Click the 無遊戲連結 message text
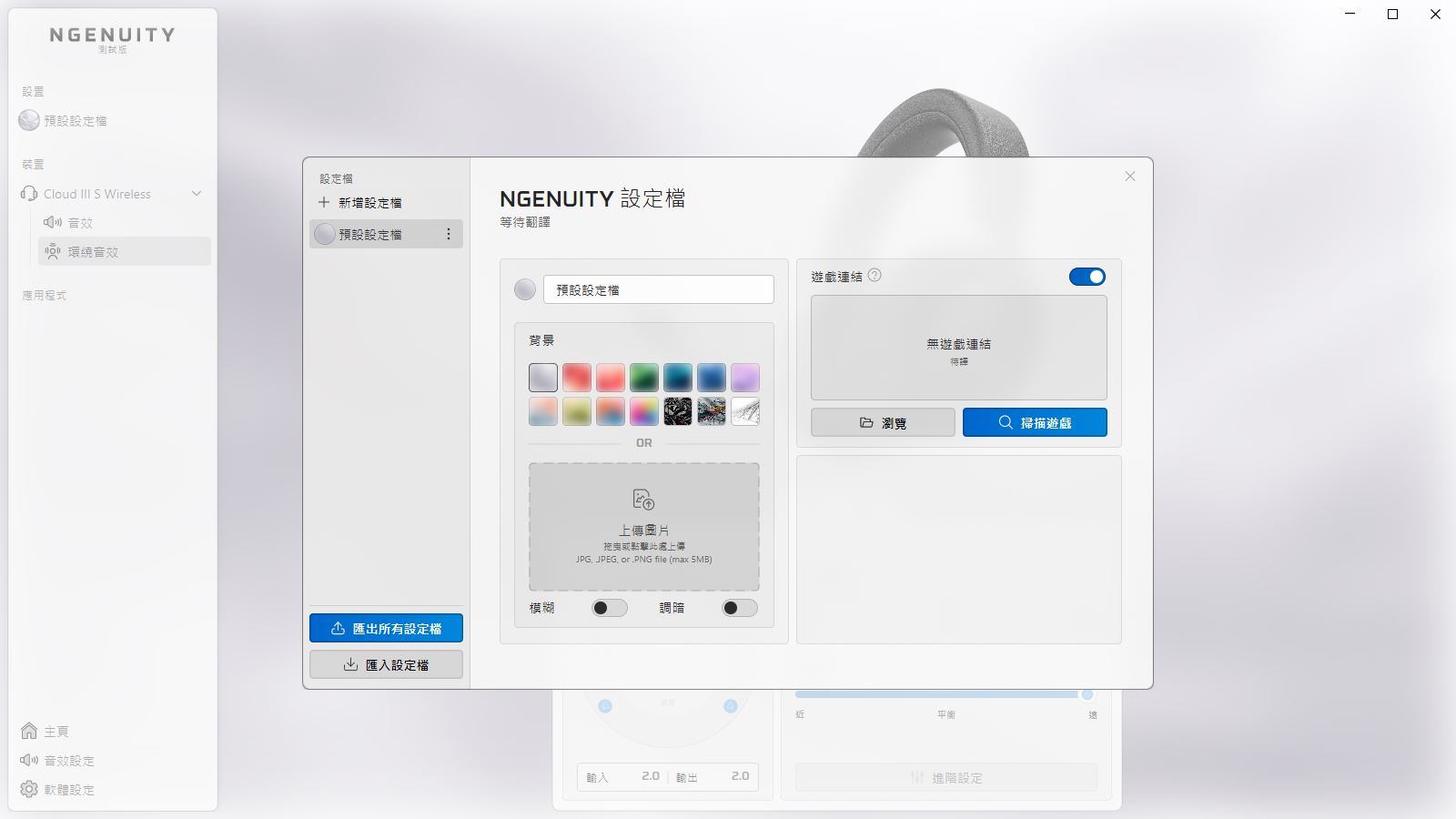The height and width of the screenshot is (819, 1456). (x=959, y=344)
